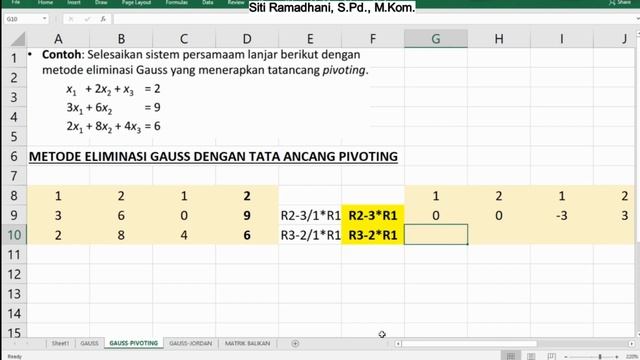Switch to Page Break Preview icon
This screenshot has height=360, width=640.
551,356
